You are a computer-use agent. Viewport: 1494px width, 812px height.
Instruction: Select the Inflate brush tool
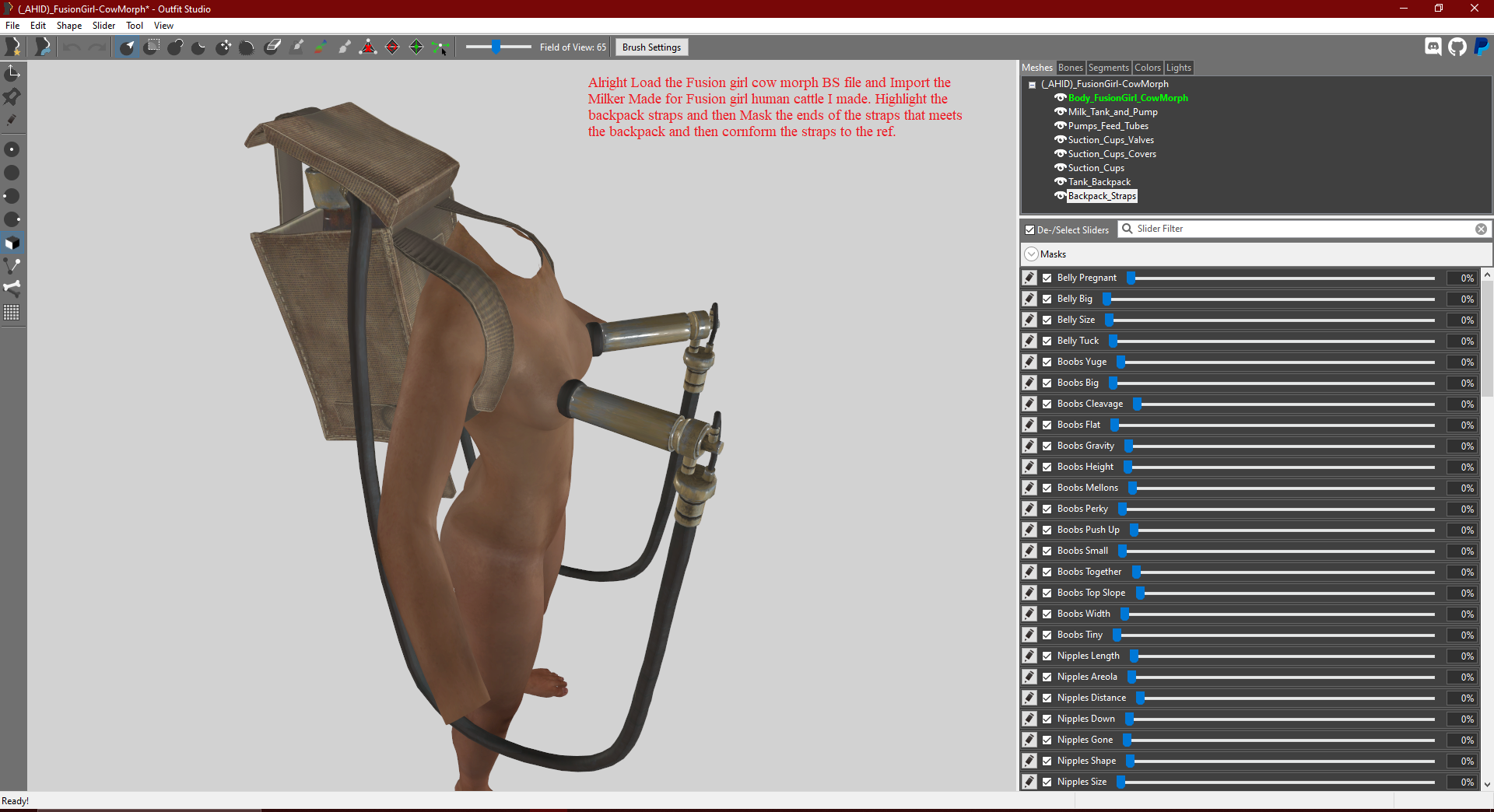175,47
